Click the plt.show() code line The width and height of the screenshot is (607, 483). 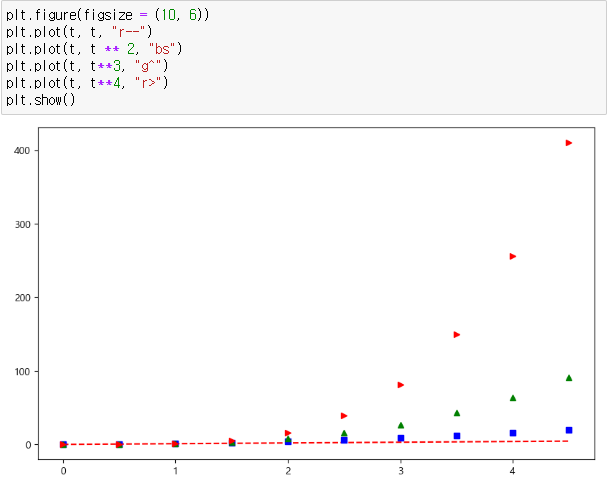point(41,100)
